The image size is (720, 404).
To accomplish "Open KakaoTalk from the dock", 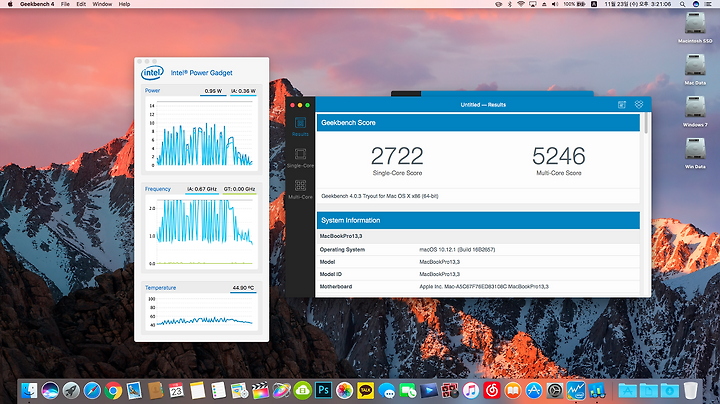I will [366, 391].
